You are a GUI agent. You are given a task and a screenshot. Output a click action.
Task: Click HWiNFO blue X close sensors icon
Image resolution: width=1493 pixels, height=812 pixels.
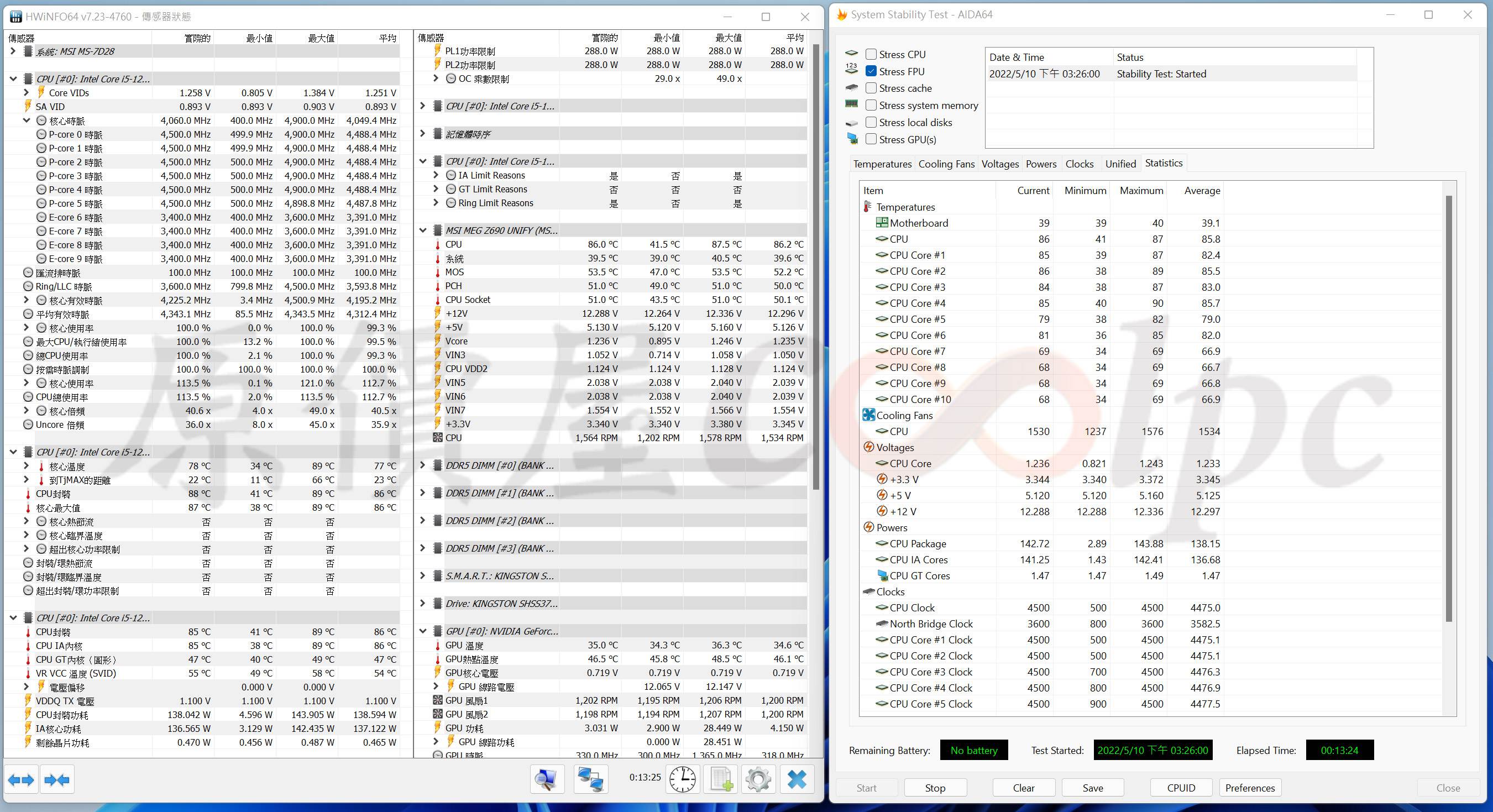pyautogui.click(x=797, y=779)
